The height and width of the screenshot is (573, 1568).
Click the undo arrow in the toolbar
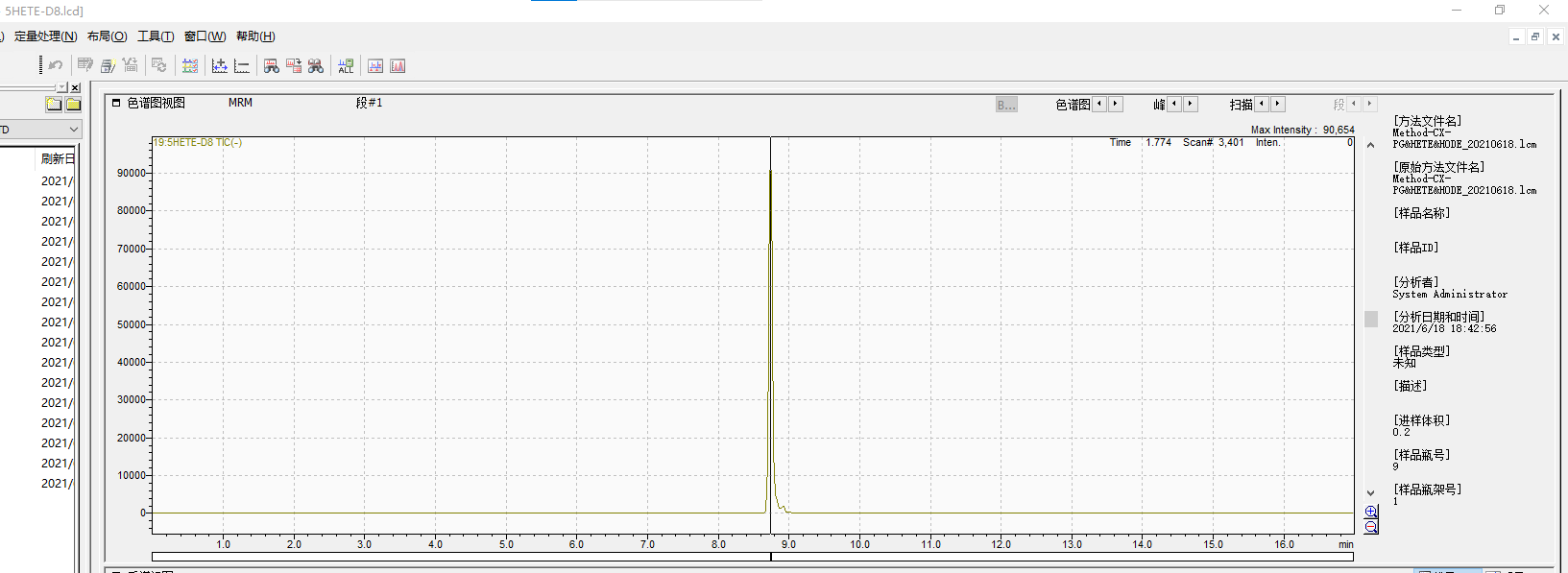click(x=56, y=65)
